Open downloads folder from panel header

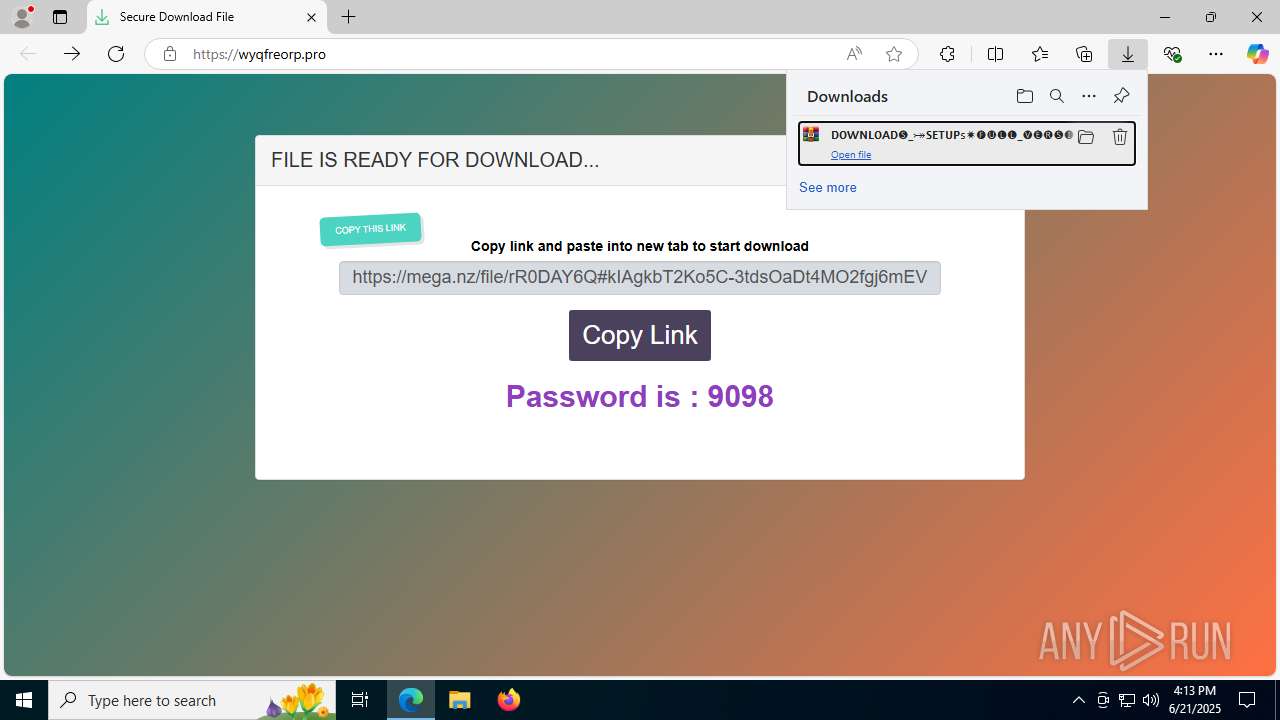(x=1025, y=96)
